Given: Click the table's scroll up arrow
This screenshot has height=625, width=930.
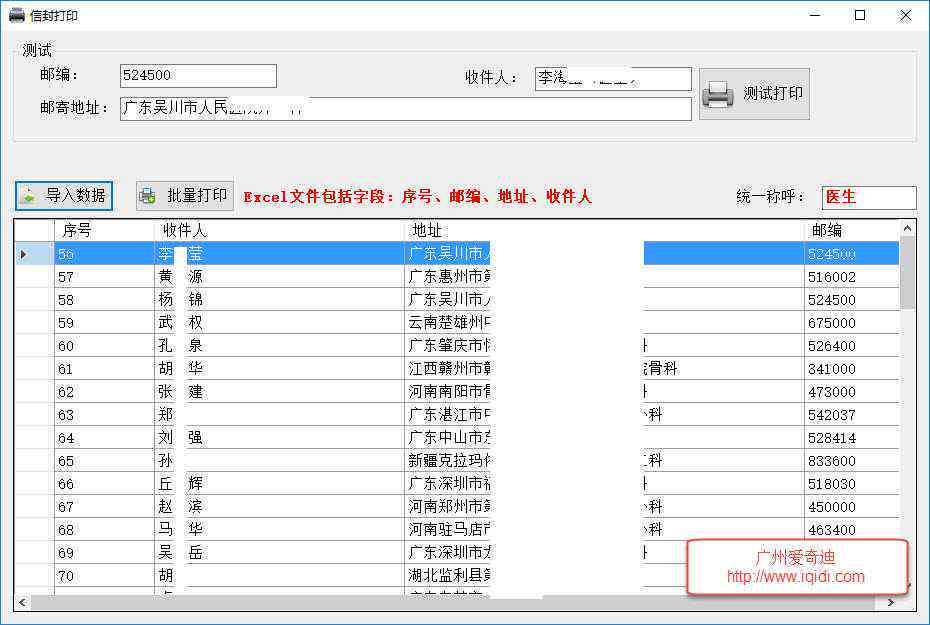Looking at the screenshot, I should (907, 228).
